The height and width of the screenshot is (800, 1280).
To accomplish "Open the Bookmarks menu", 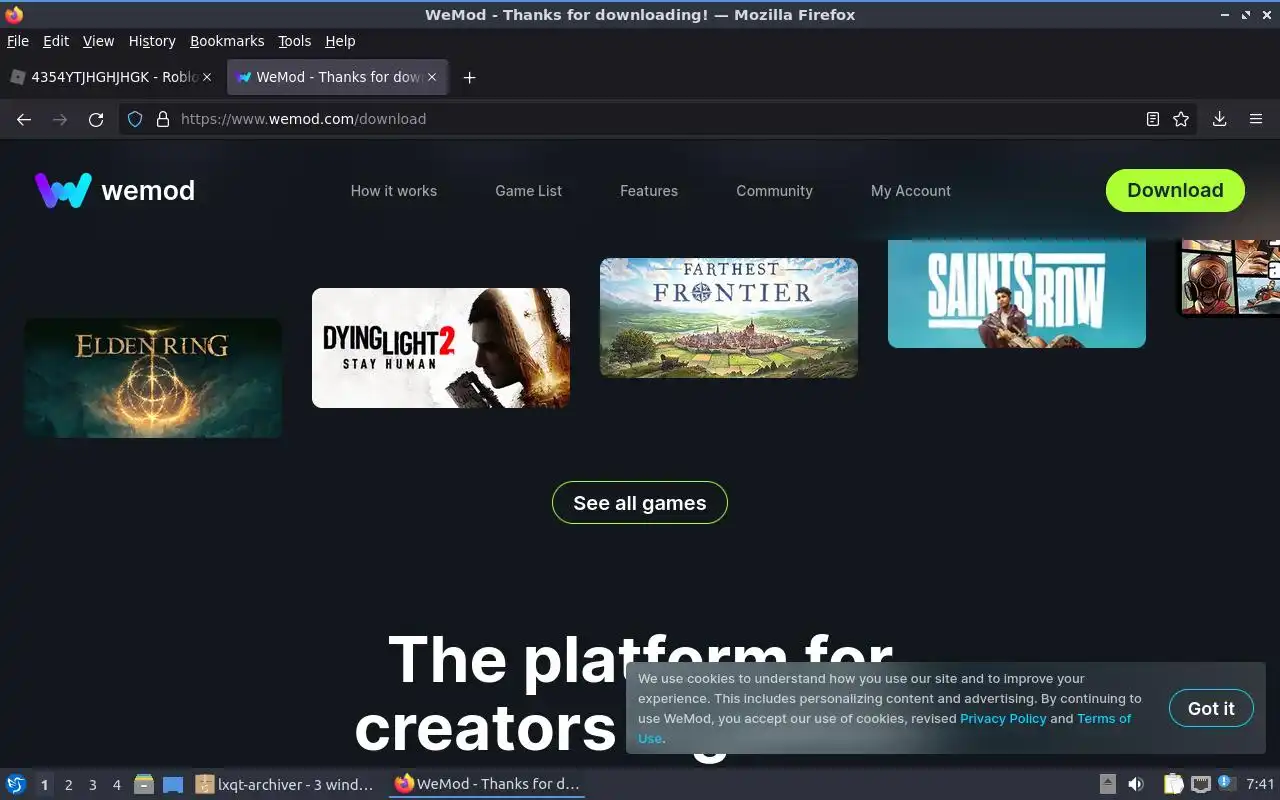I will tap(227, 41).
